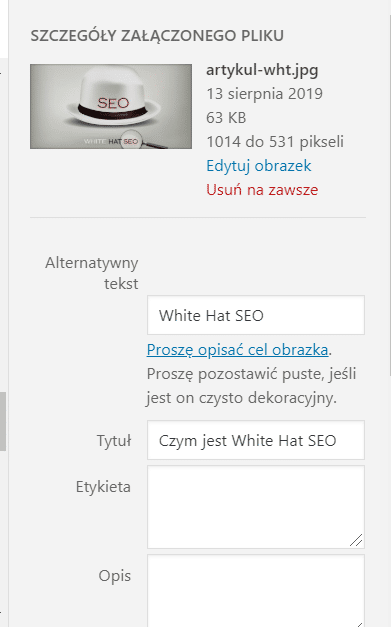The height and width of the screenshot is (627, 391).
Task: Click the white hat SEO image thumbnail
Action: pos(111,106)
